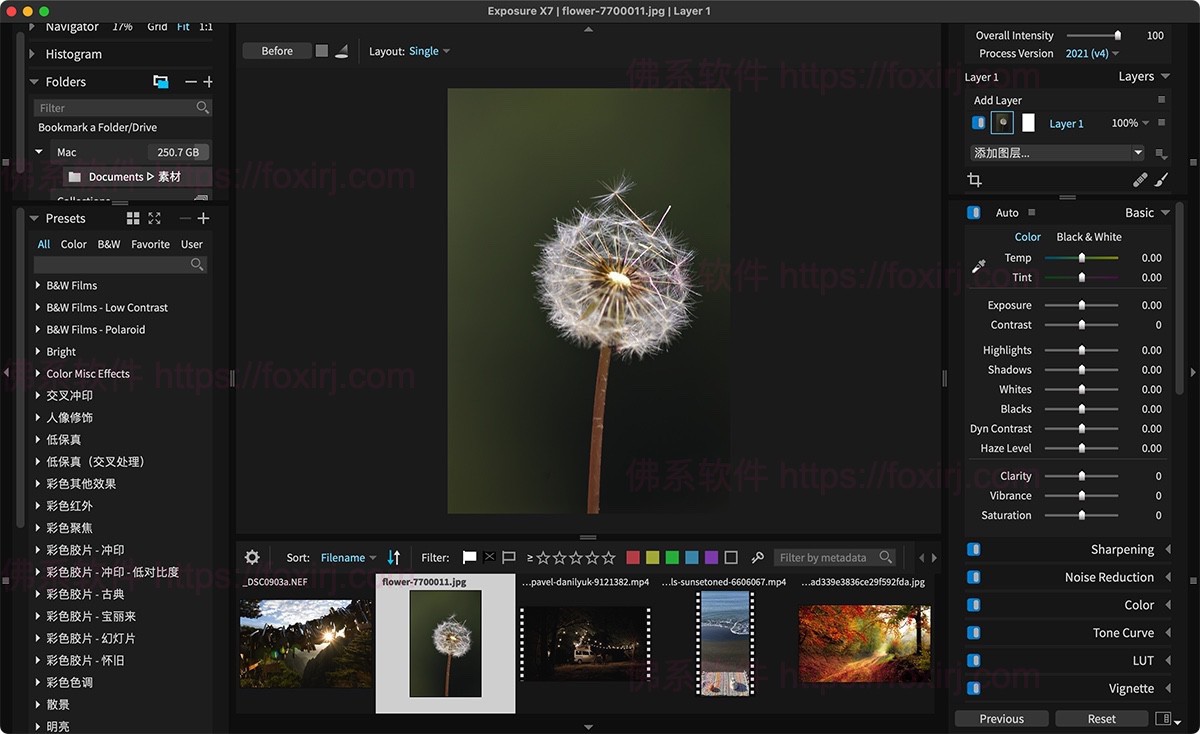Screen dimensions: 1200x734
Task: Select the Brush tool beside the healing icon
Action: (x=1161, y=180)
